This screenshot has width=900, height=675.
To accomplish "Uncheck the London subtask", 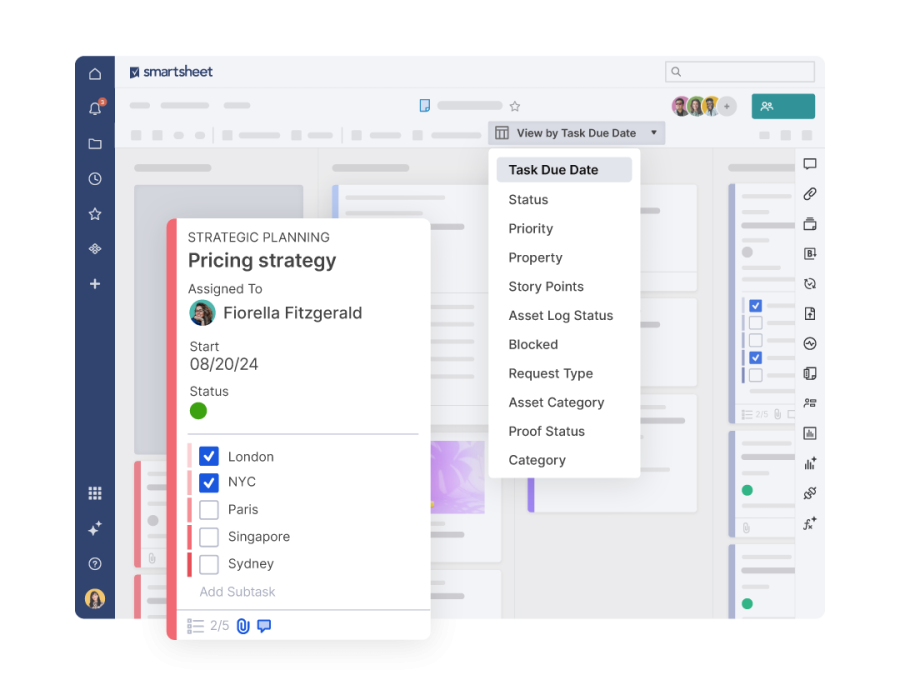I will coord(208,456).
